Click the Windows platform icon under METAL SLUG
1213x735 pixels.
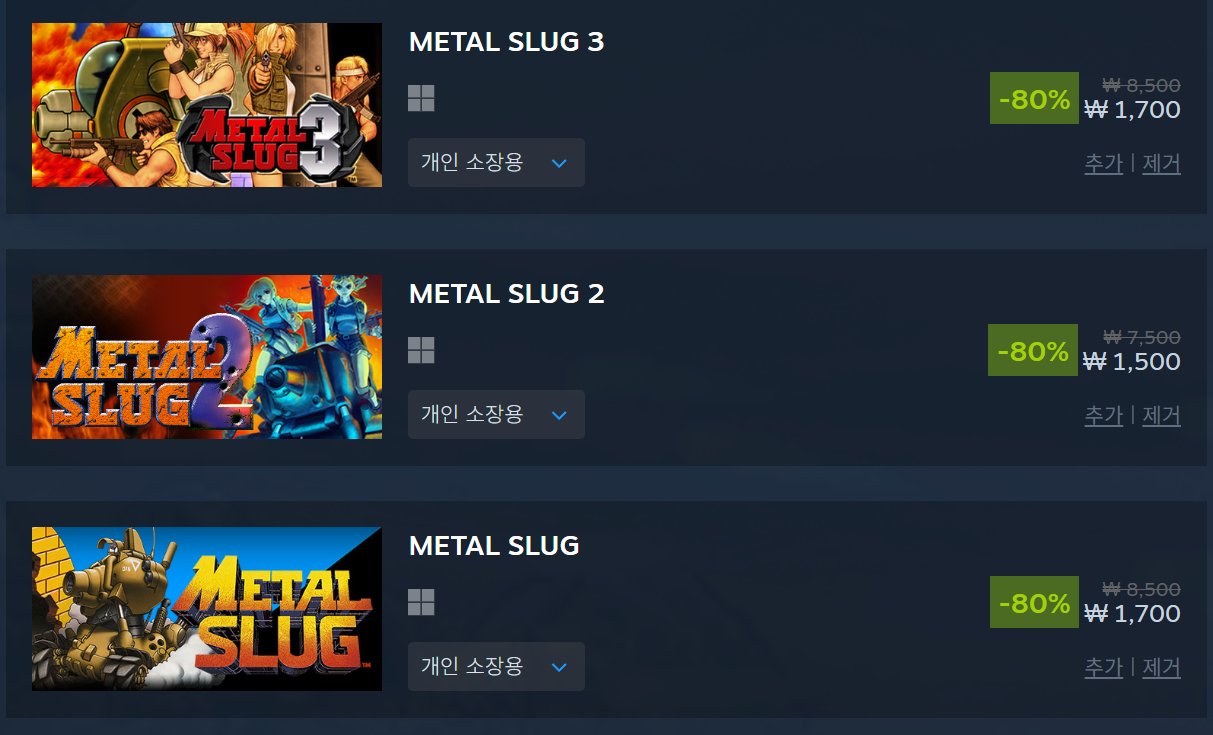coord(421,602)
